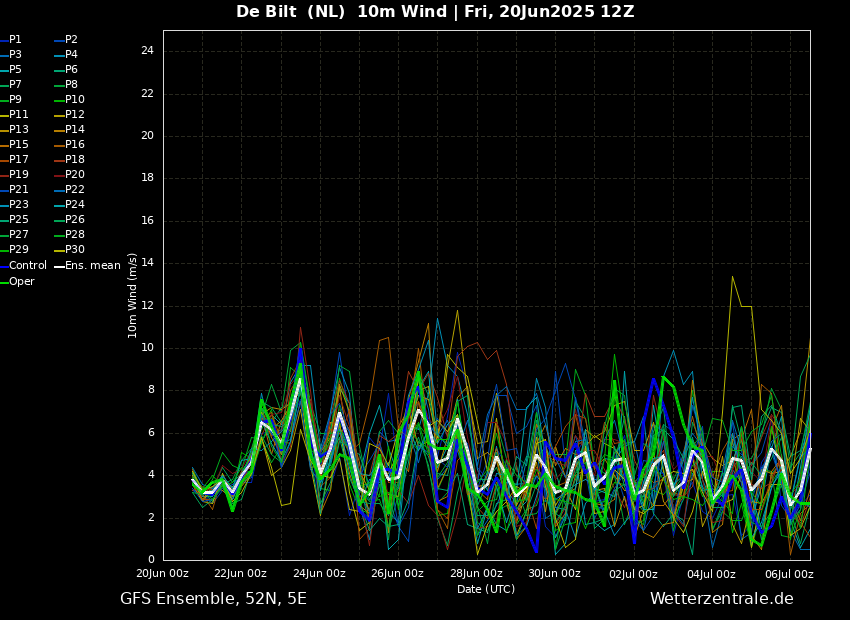Click the Control legend entry

pyautogui.click(x=27, y=266)
